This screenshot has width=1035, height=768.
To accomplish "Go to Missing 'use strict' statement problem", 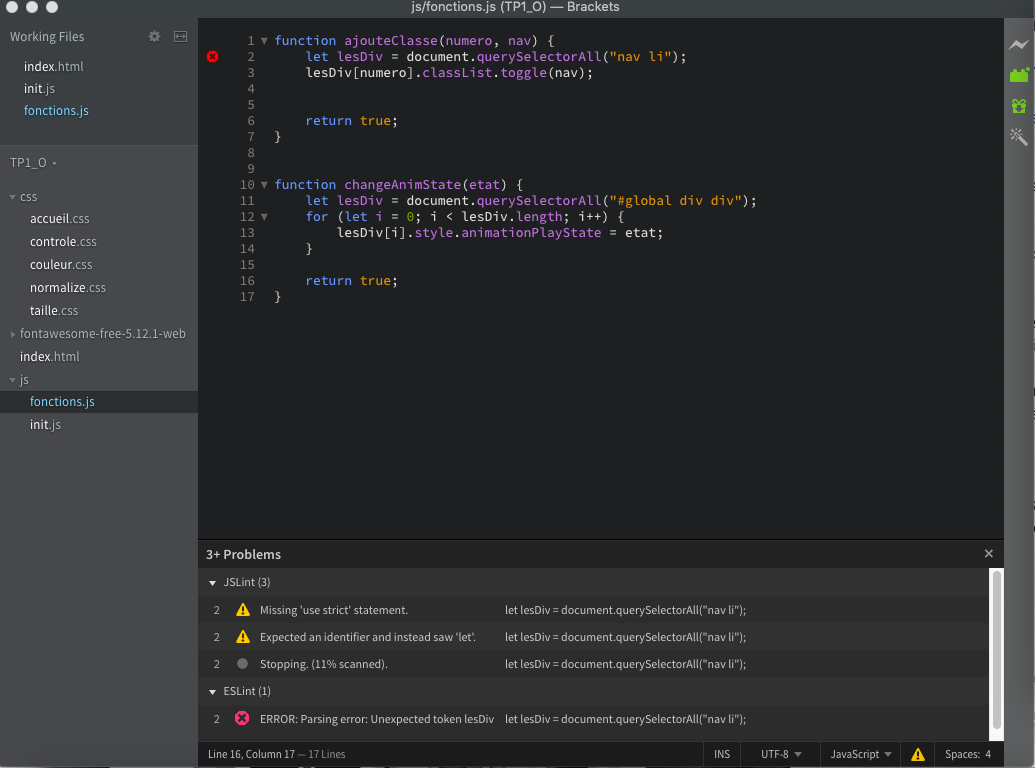I will click(593, 610).
